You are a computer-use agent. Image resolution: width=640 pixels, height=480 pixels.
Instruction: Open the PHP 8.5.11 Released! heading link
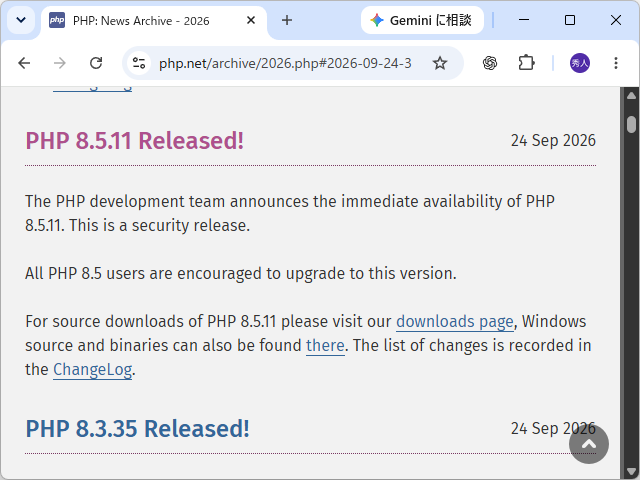click(x=135, y=141)
